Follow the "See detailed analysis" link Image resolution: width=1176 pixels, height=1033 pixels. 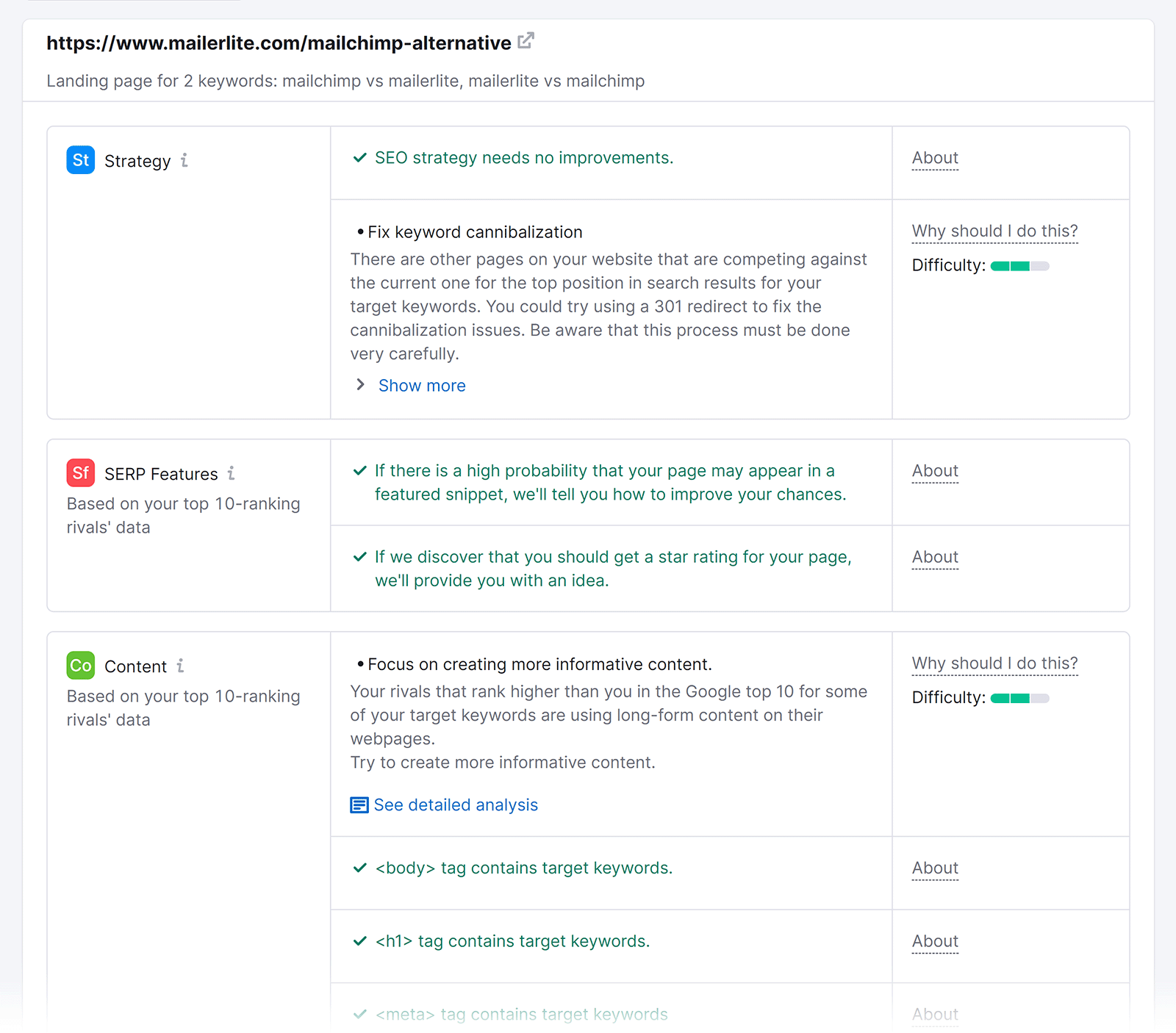click(456, 805)
